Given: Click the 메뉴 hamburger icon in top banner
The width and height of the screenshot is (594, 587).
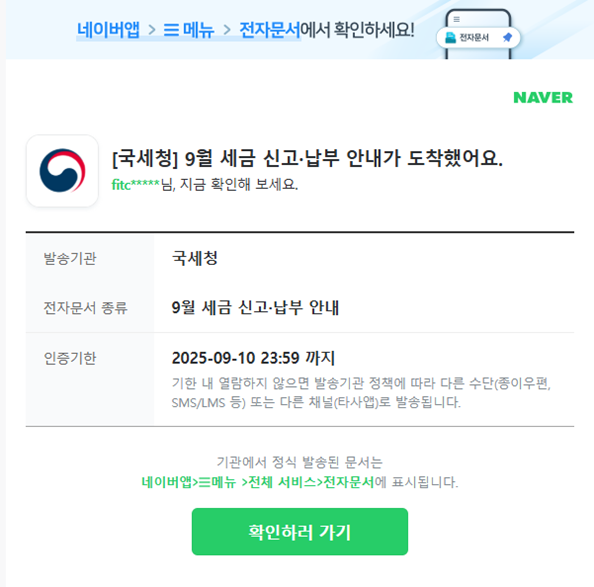Looking at the screenshot, I should click(x=171, y=30).
